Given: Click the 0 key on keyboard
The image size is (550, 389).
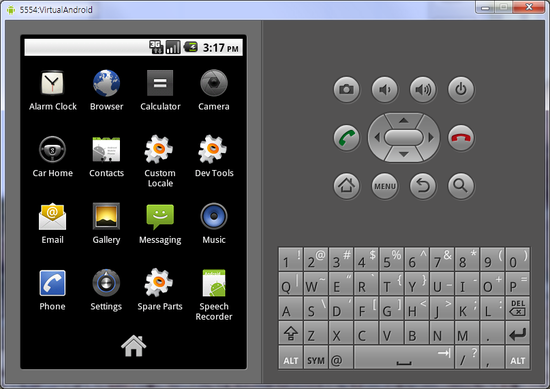Looking at the screenshot, I should [x=518, y=259].
